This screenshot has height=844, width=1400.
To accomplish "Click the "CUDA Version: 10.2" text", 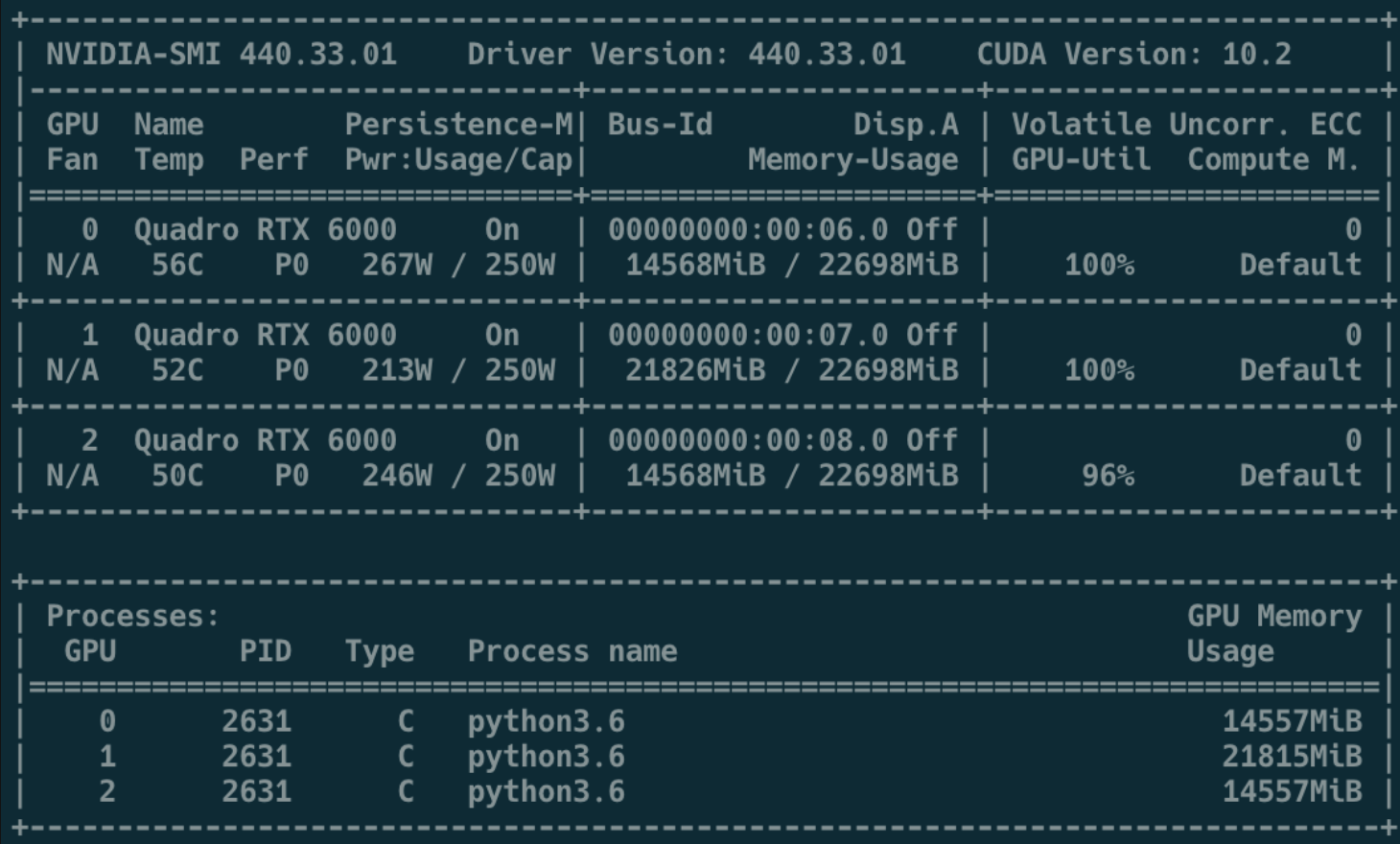I will click(x=1133, y=54).
